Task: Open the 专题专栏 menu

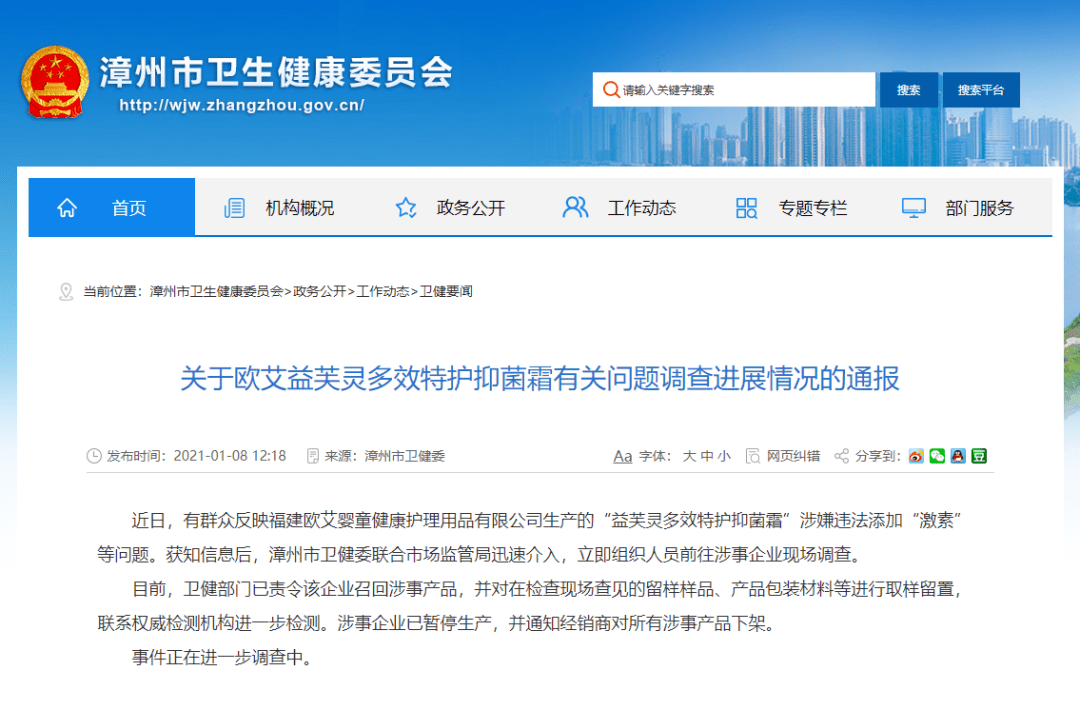Action: coord(812,207)
